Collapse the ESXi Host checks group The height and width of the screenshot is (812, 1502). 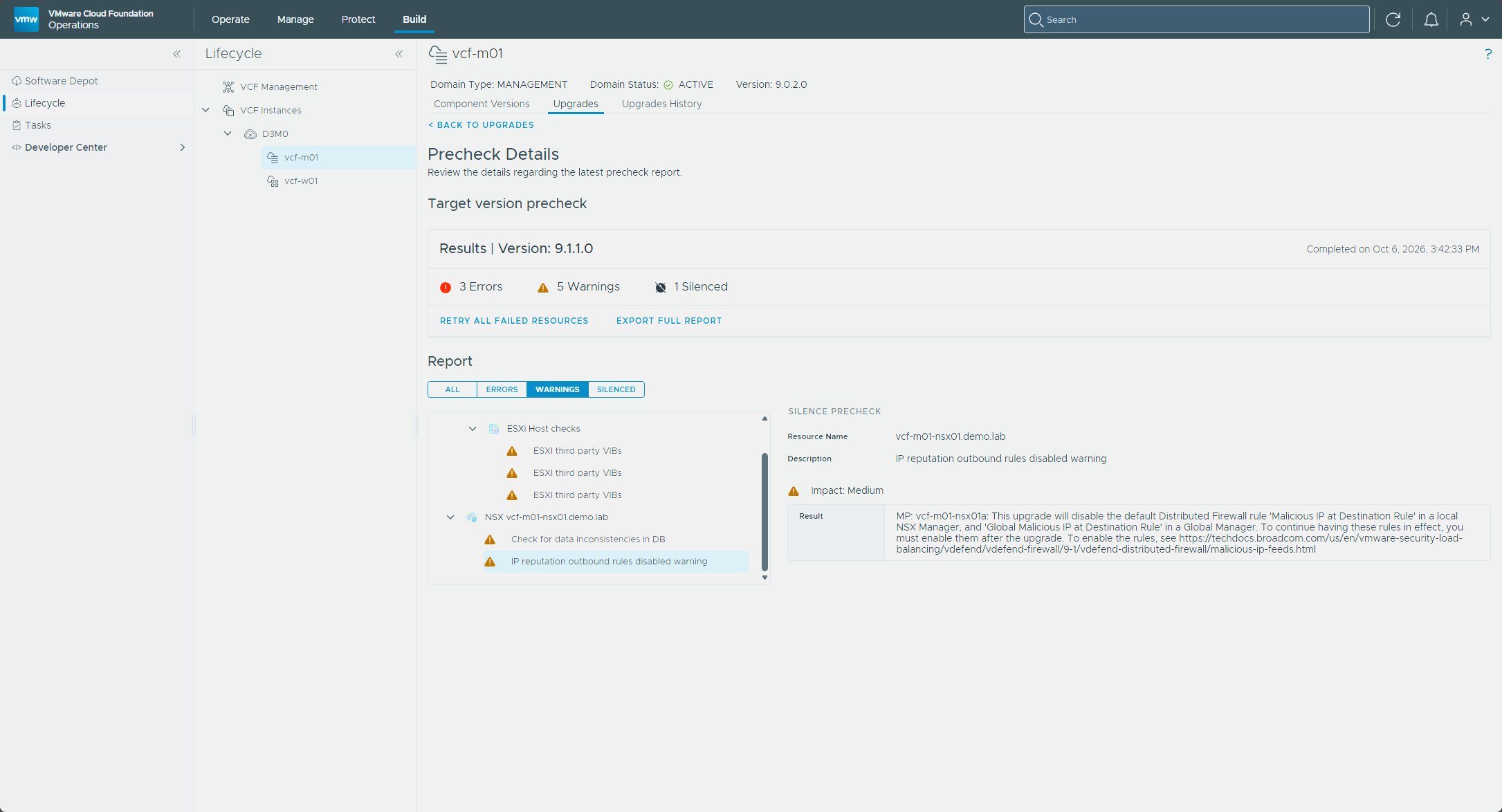point(473,429)
